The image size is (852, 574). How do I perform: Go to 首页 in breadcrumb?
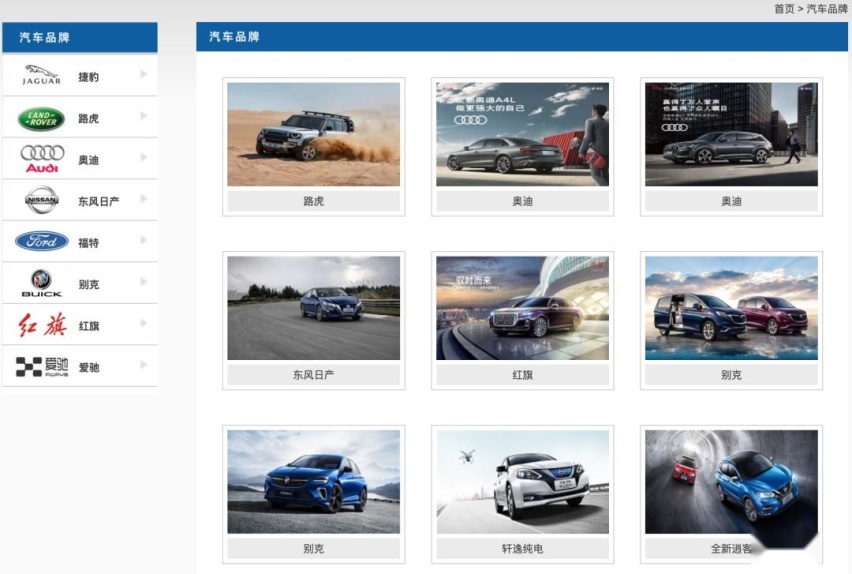click(784, 9)
